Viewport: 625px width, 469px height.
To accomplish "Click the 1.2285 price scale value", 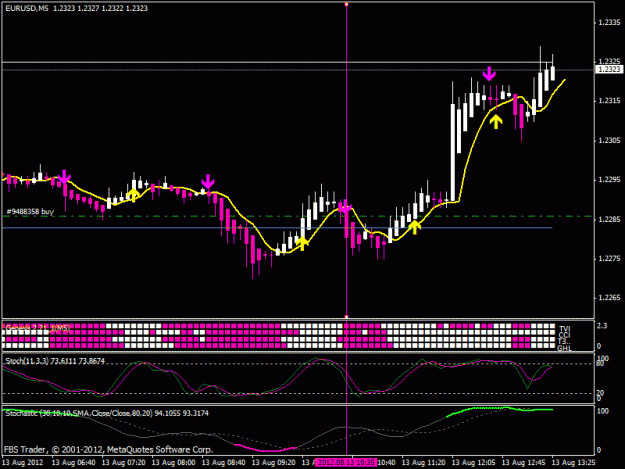I will 609,219.
